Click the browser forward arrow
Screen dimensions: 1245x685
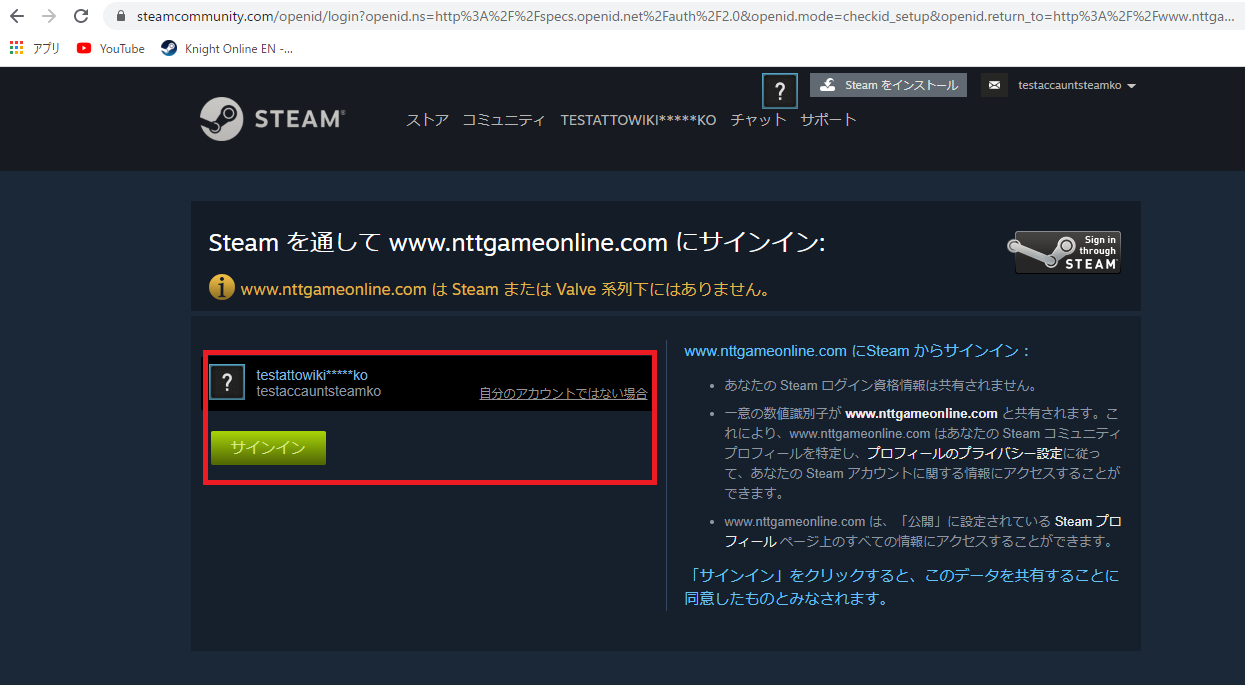(49, 16)
